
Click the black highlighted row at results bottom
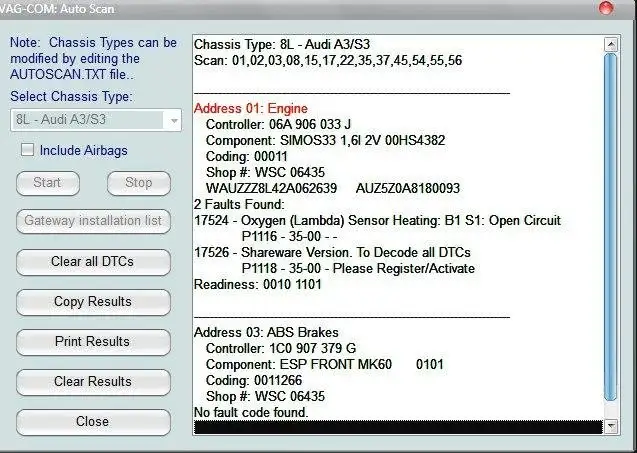[398, 427]
